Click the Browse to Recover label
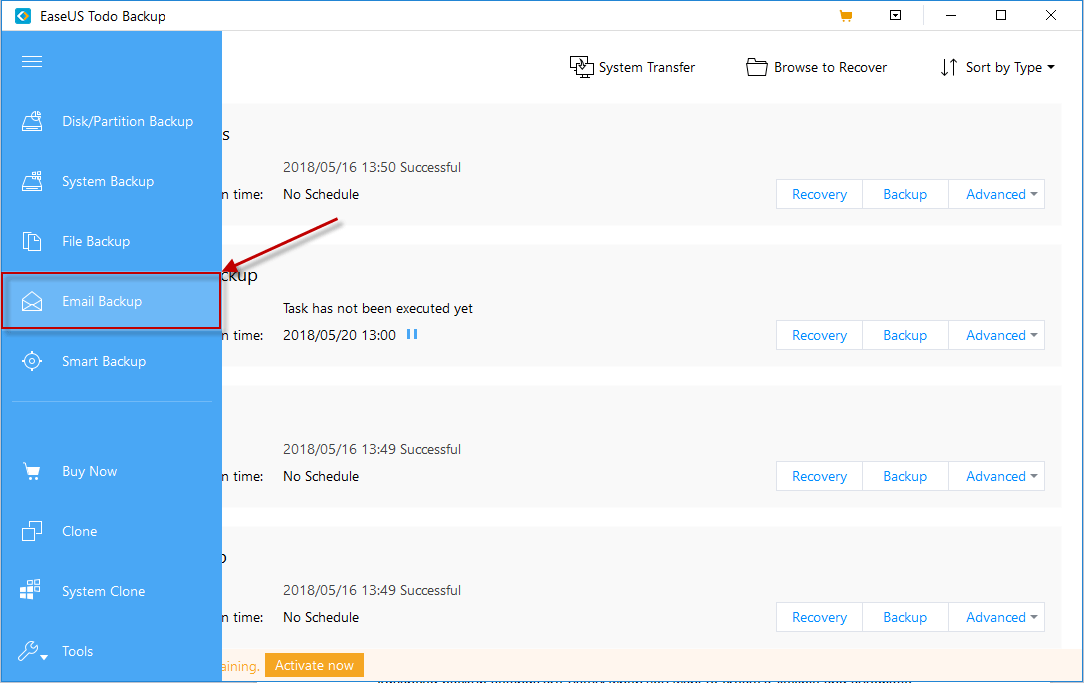 (x=830, y=67)
